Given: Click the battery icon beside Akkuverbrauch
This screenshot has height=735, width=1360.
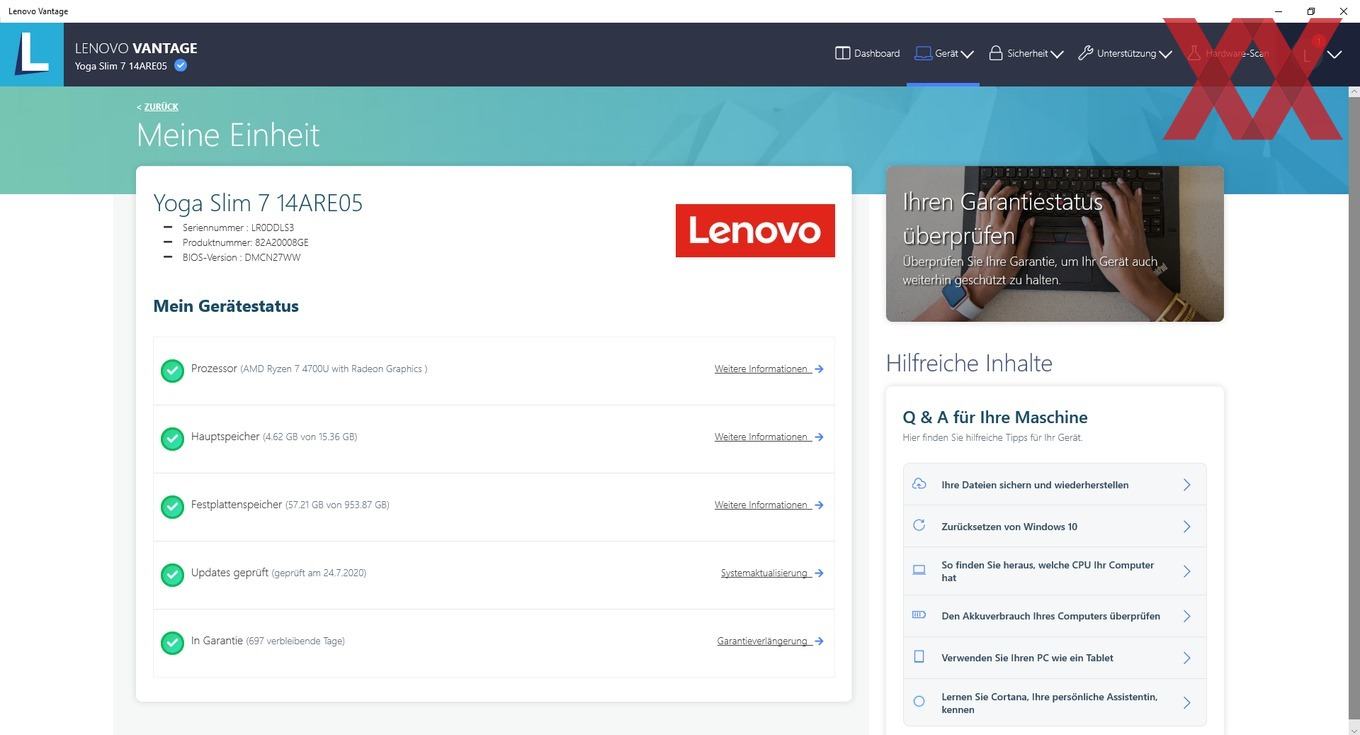Looking at the screenshot, I should click(x=919, y=615).
